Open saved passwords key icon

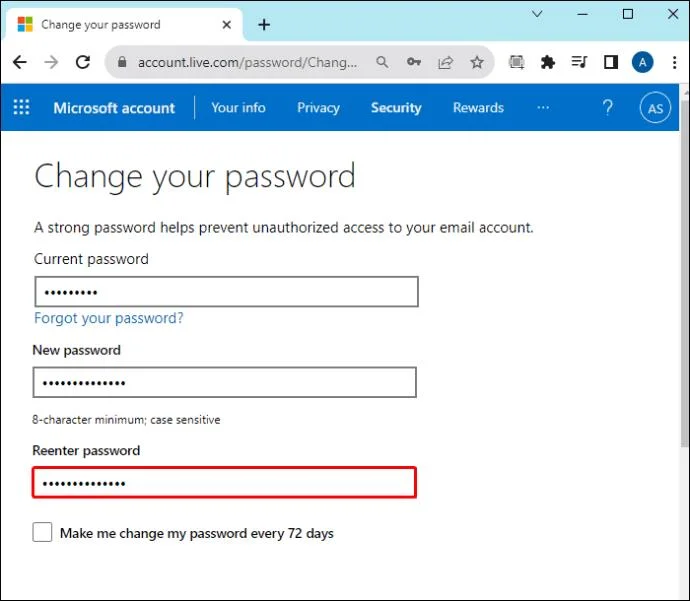414,62
